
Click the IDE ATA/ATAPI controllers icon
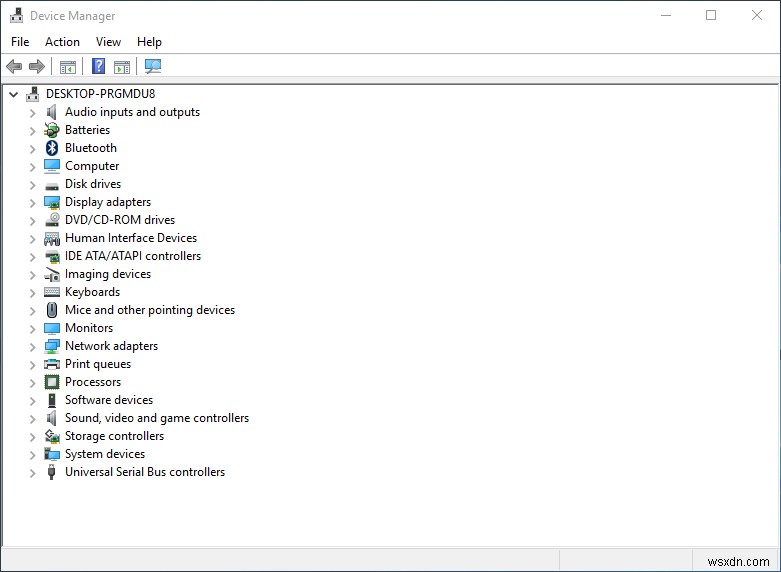pyautogui.click(x=52, y=257)
